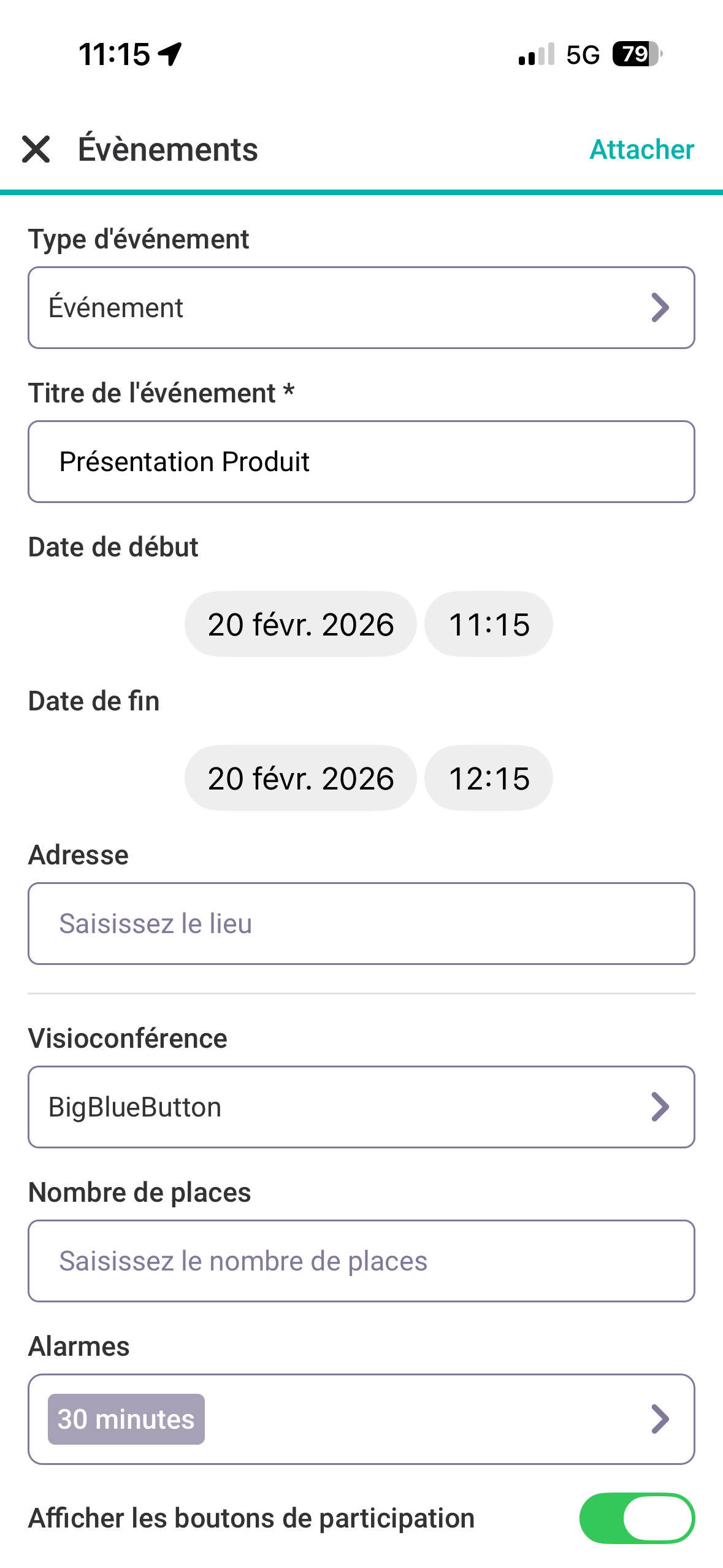Change the start time 11:15
723x1568 pixels.
tap(489, 624)
